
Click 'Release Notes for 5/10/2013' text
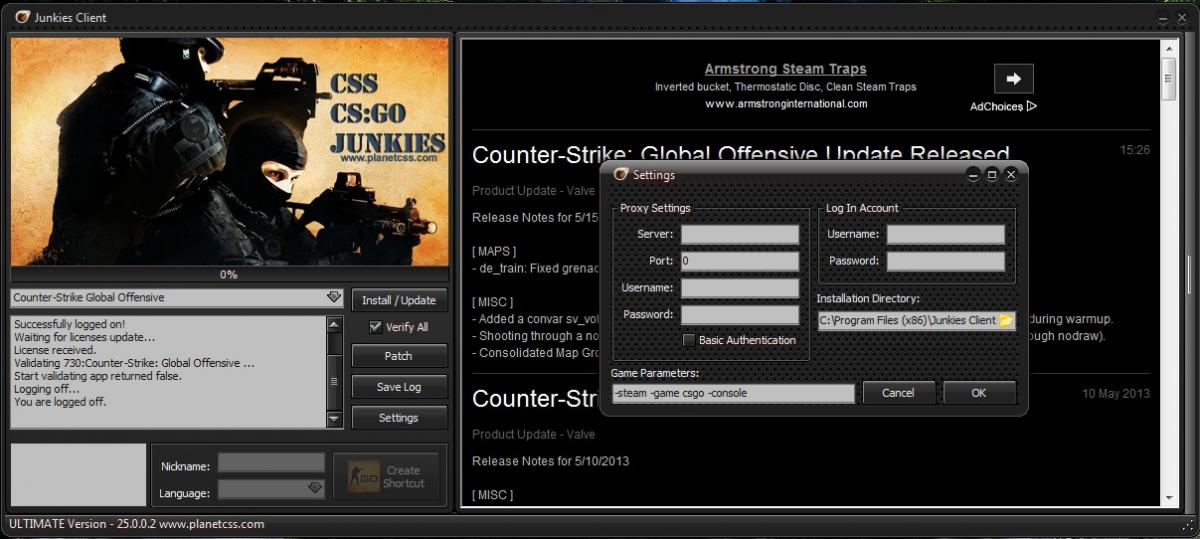coord(550,461)
